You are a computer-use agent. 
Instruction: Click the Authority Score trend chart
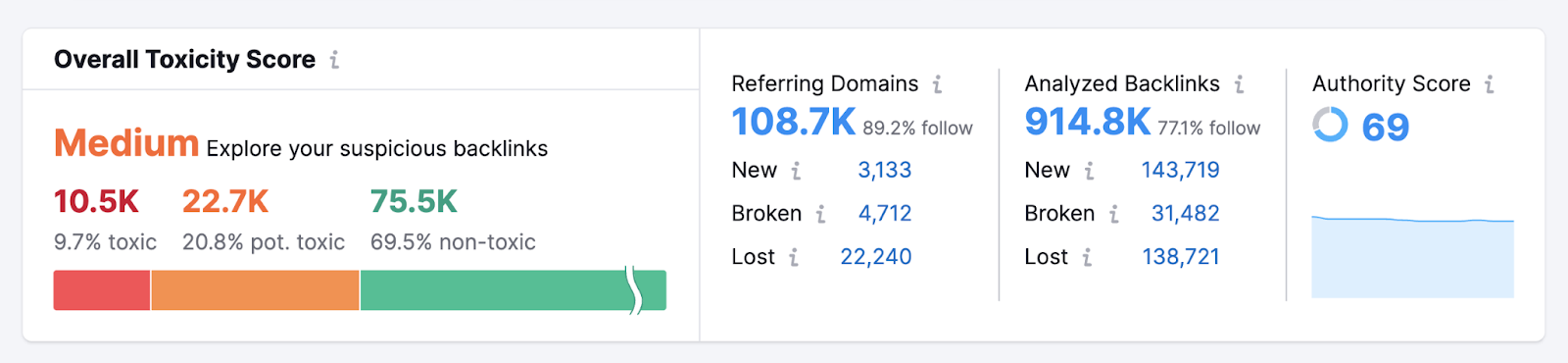click(1412, 256)
